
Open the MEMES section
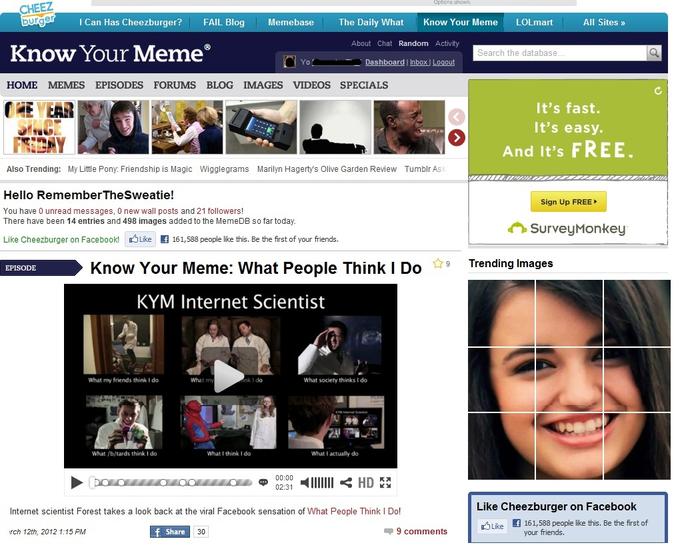coord(66,85)
